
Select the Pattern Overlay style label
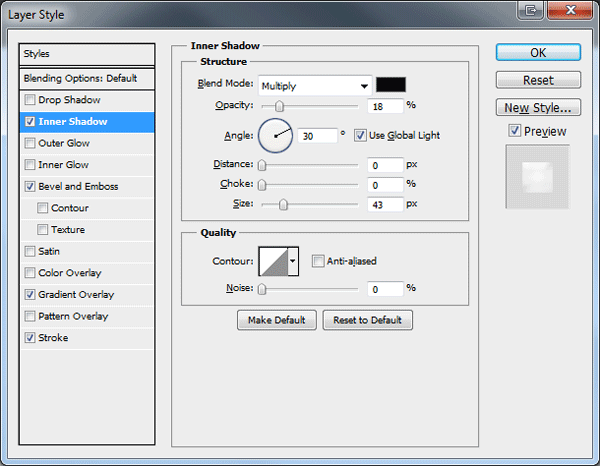(73, 316)
